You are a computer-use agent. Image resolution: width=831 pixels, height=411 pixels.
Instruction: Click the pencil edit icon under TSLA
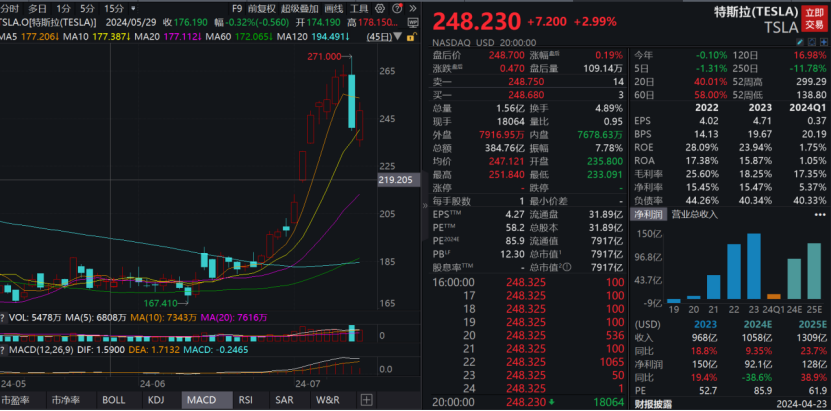tap(801, 42)
